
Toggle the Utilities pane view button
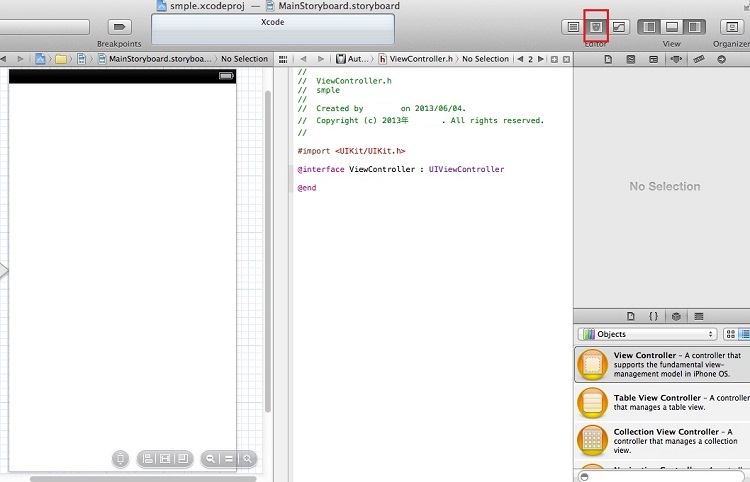click(694, 27)
